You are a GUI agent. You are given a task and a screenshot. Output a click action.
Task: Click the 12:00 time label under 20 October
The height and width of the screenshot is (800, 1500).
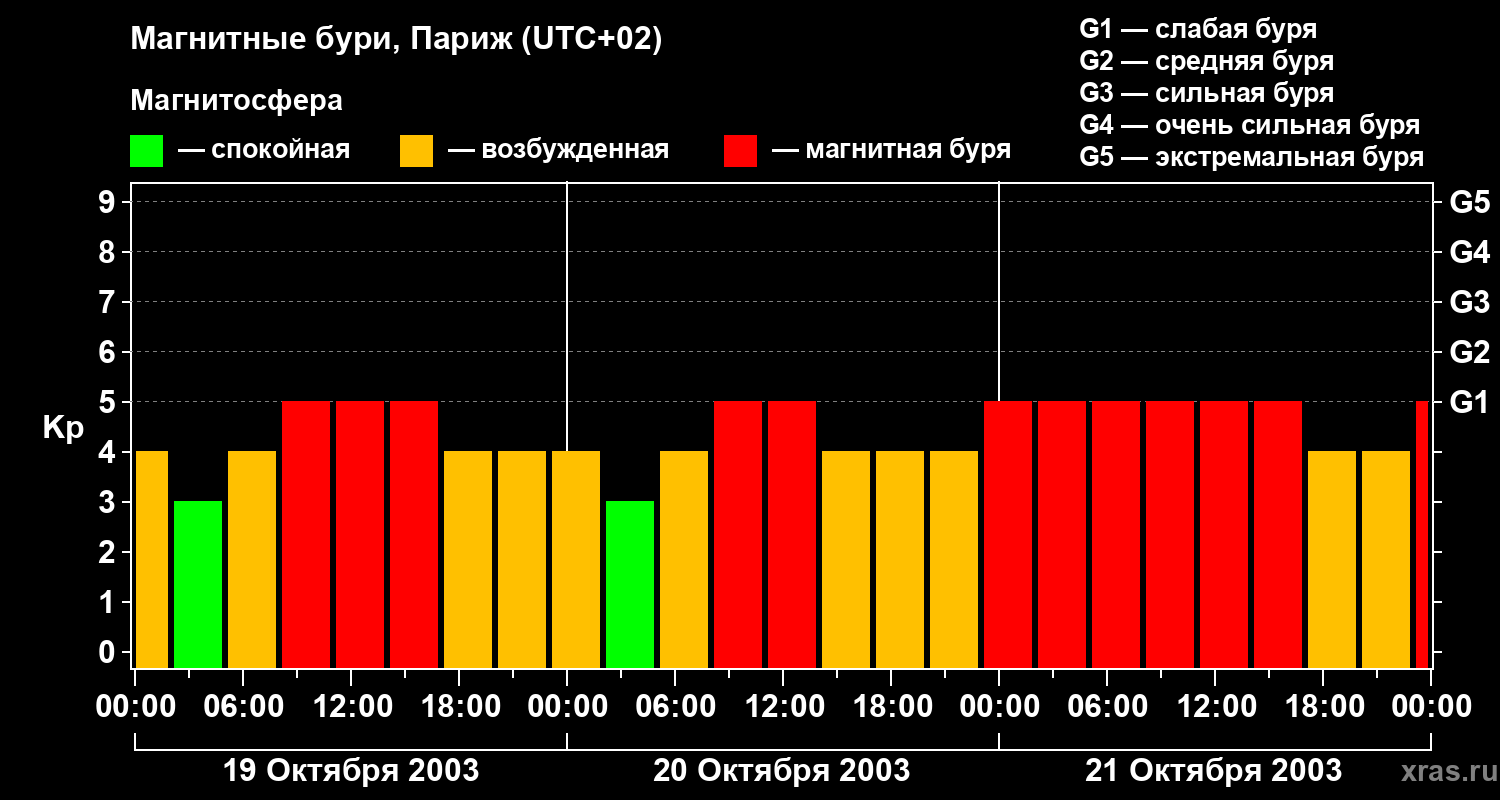782,707
